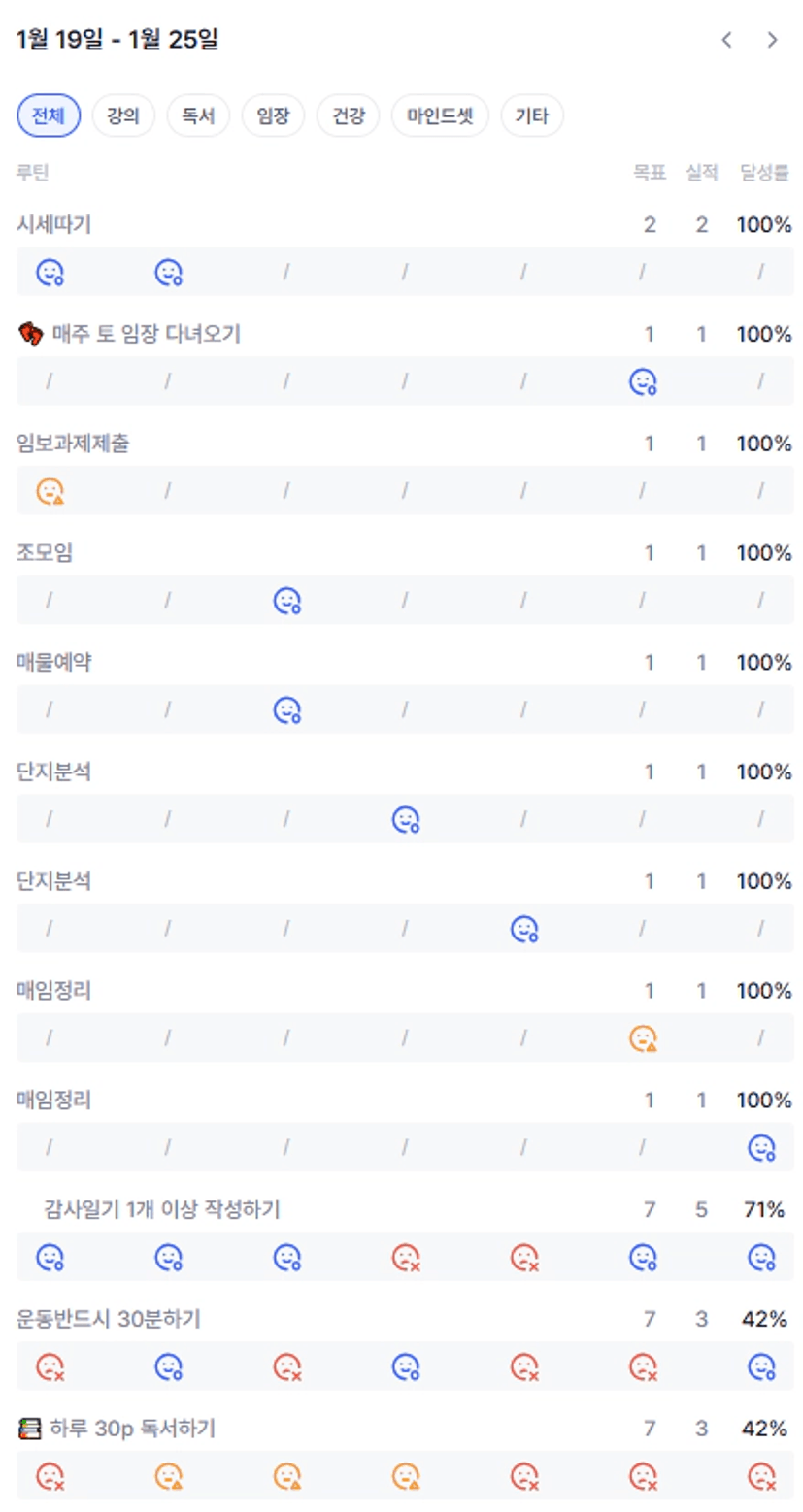Click the blue done face in 매물예약 row

tap(286, 710)
